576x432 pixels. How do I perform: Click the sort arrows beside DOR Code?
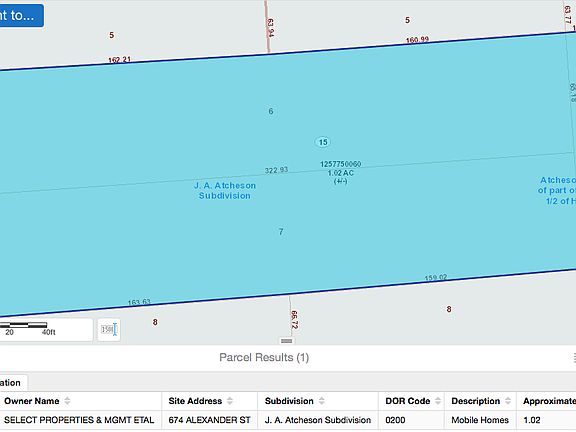(438, 401)
